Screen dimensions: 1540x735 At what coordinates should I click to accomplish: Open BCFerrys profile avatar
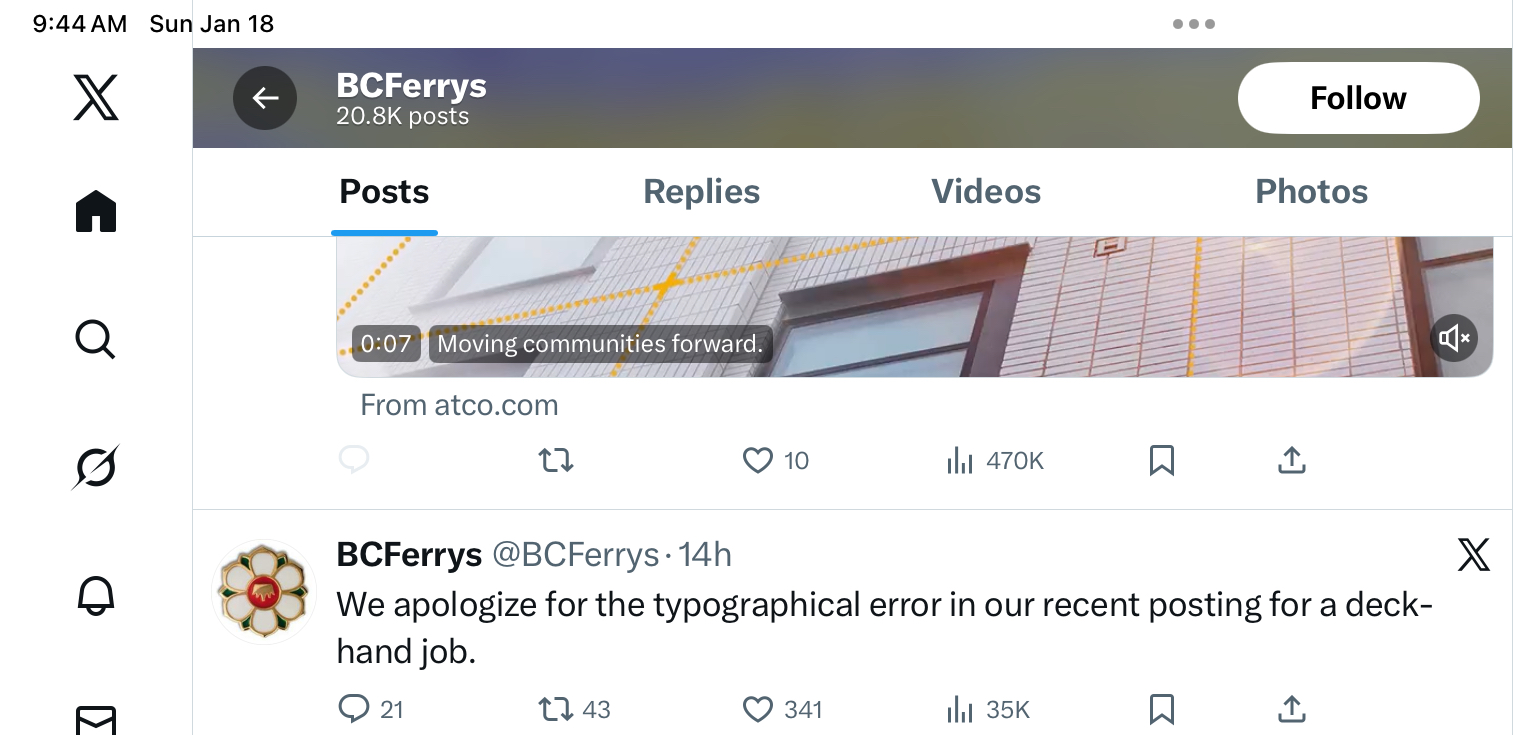click(x=265, y=591)
